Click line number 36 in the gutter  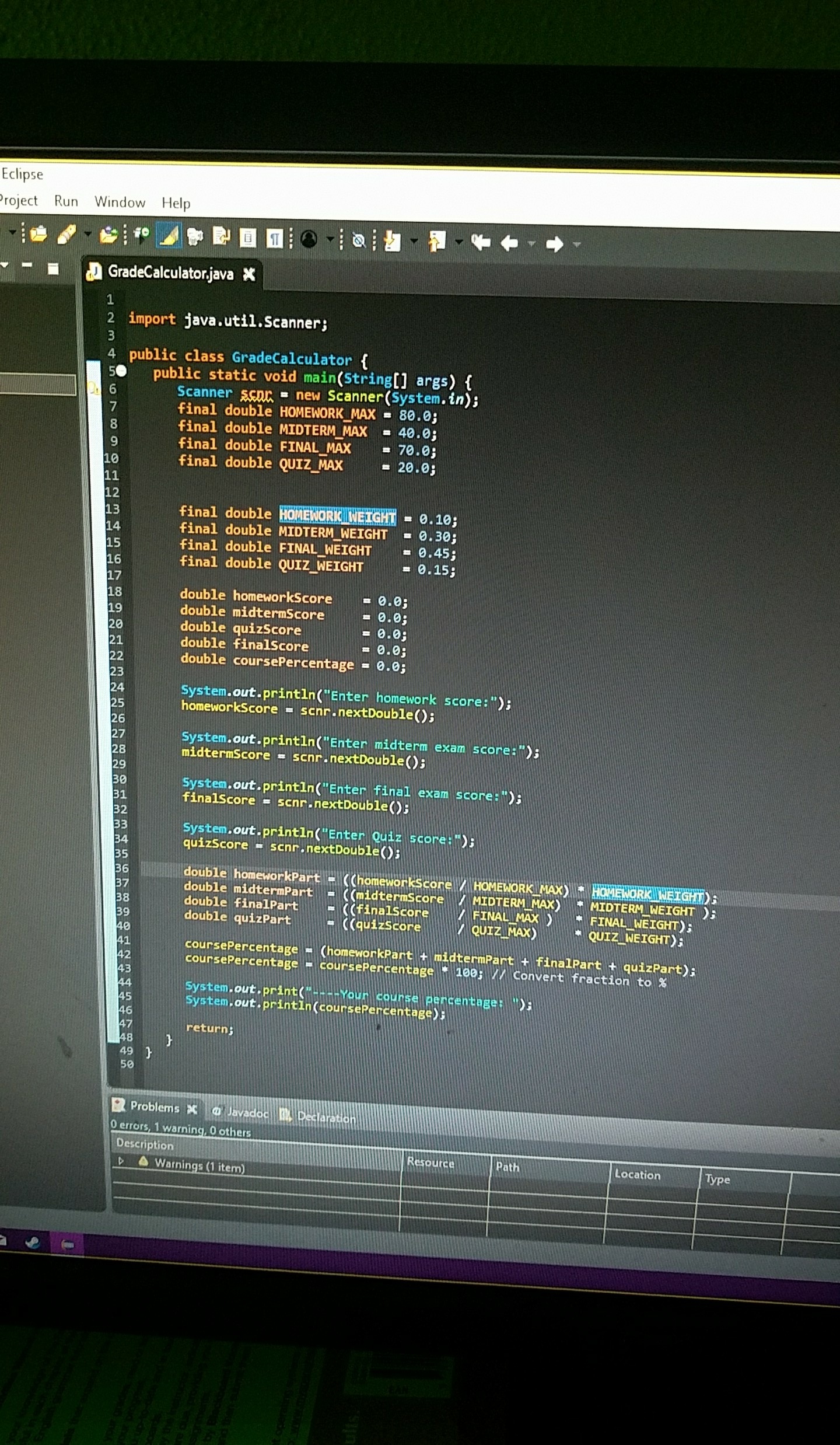click(x=121, y=868)
